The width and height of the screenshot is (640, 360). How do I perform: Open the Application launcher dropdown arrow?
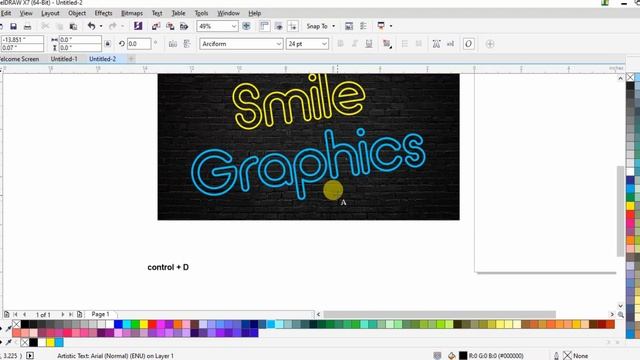coord(391,26)
